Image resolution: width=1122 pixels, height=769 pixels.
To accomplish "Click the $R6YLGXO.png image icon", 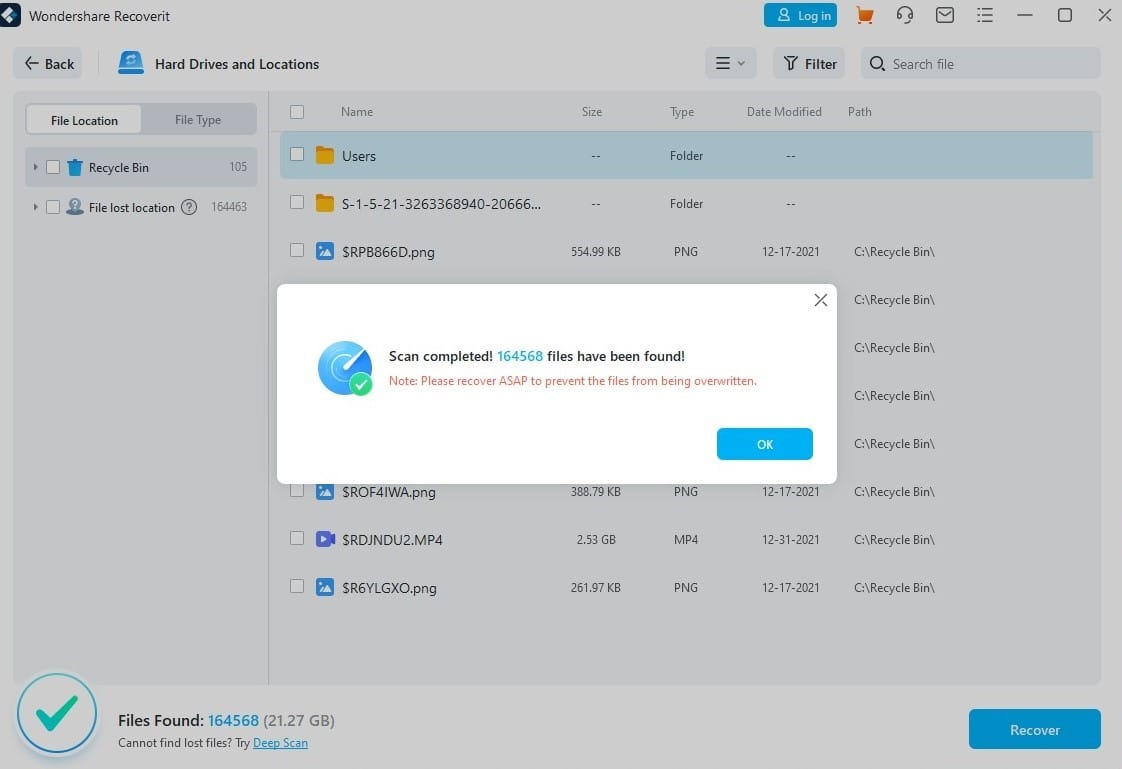I will 325,587.
